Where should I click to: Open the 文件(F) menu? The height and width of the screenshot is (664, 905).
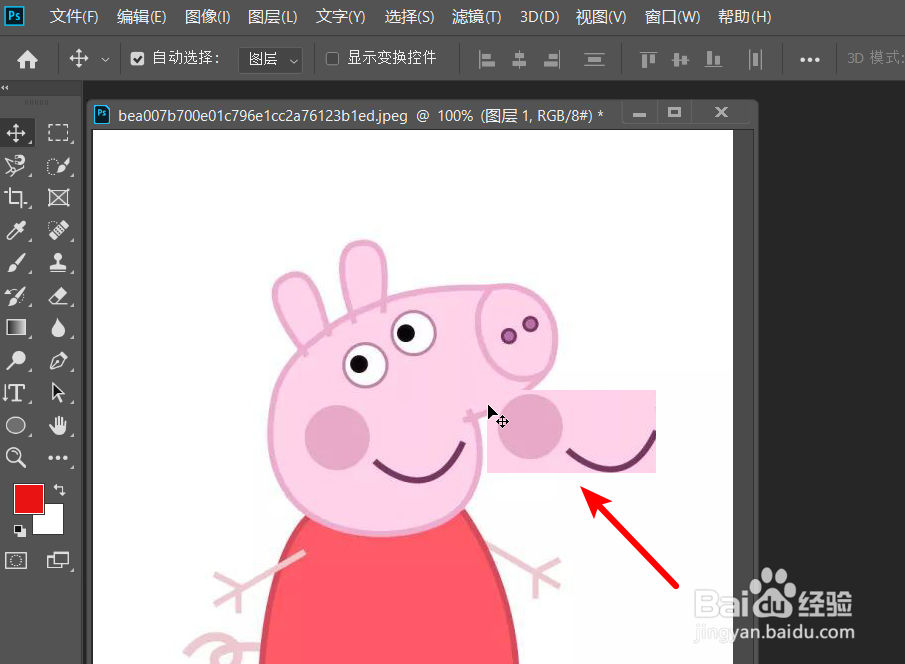point(74,17)
